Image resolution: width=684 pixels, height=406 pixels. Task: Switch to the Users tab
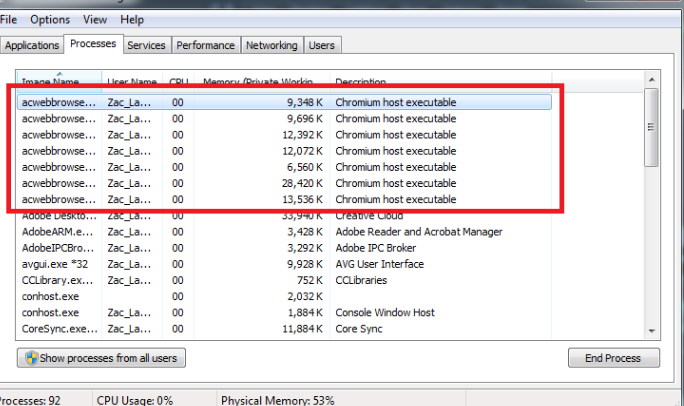pyautogui.click(x=322, y=45)
